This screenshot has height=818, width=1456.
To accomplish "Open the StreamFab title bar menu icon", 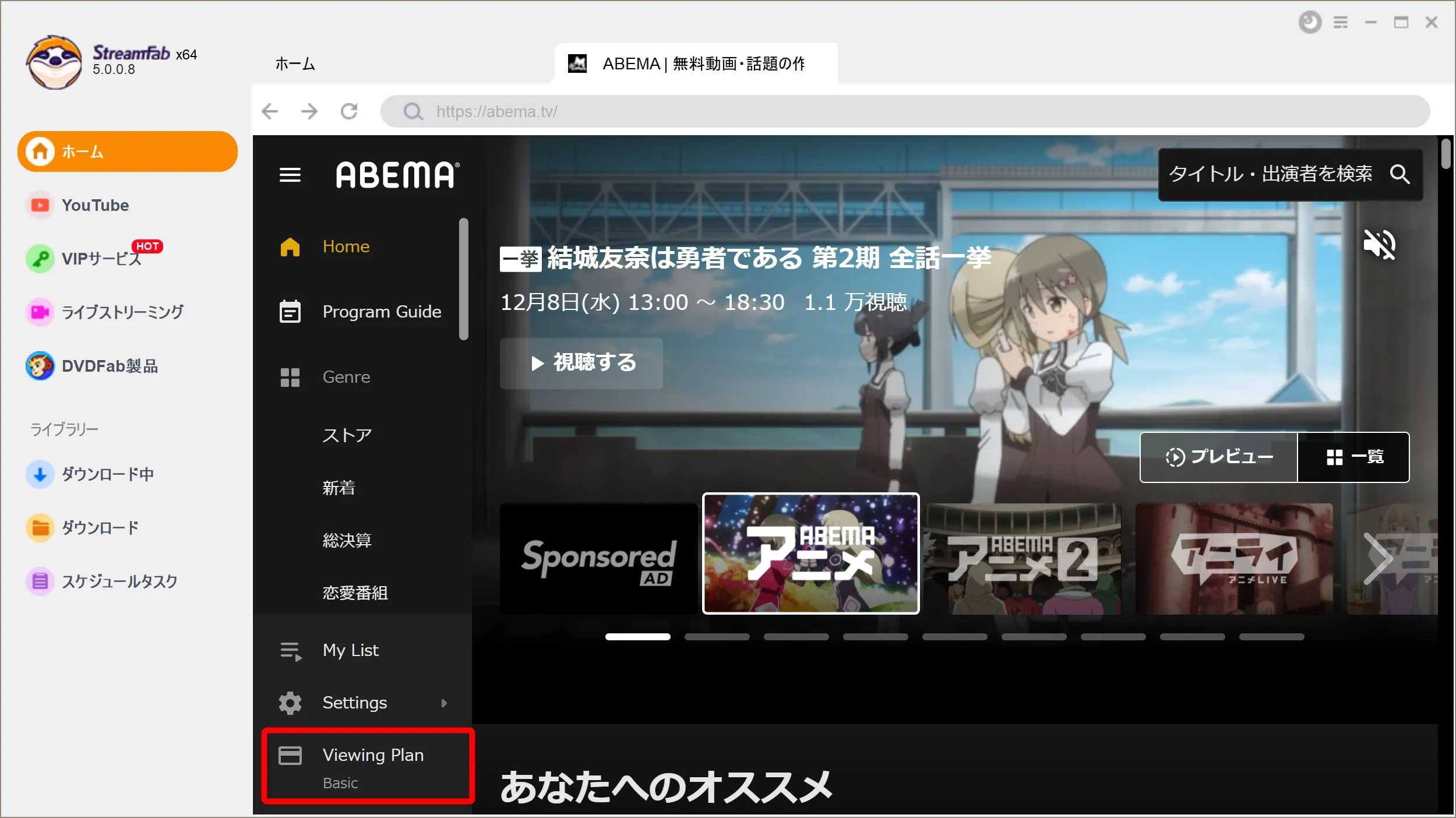I will [x=1341, y=23].
